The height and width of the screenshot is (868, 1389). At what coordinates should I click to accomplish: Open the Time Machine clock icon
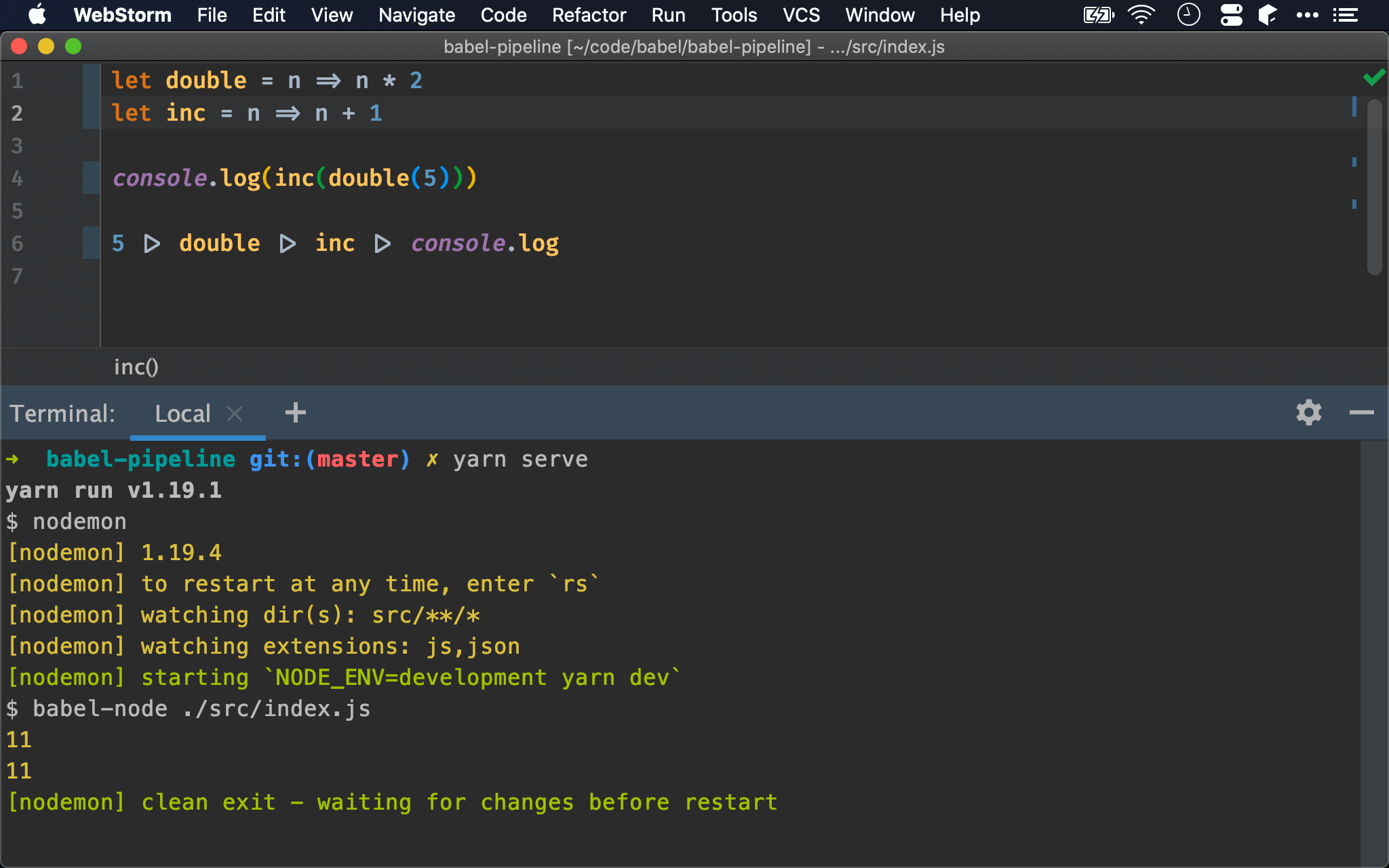pyautogui.click(x=1188, y=15)
